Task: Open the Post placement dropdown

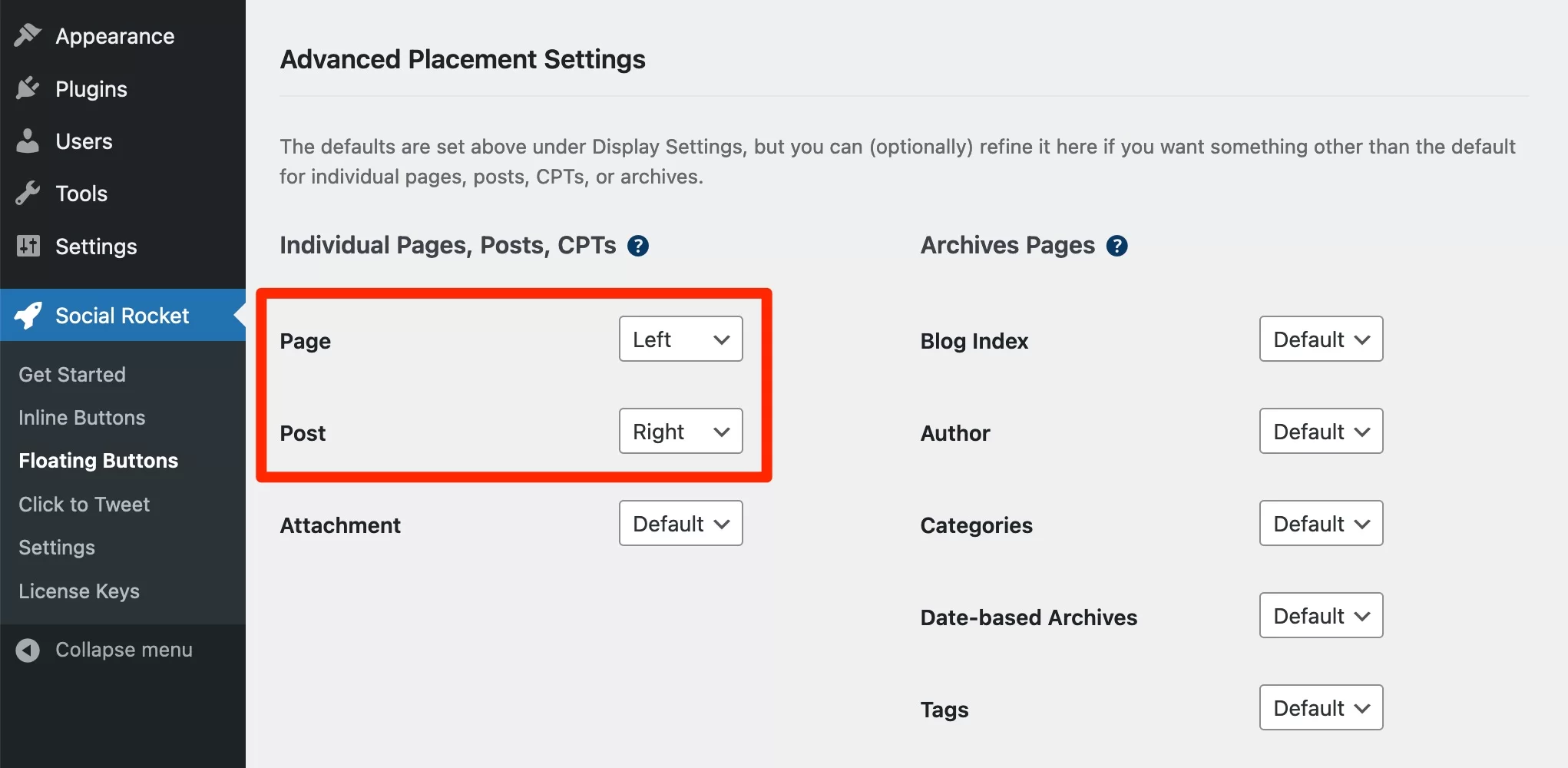Action: 681,431
